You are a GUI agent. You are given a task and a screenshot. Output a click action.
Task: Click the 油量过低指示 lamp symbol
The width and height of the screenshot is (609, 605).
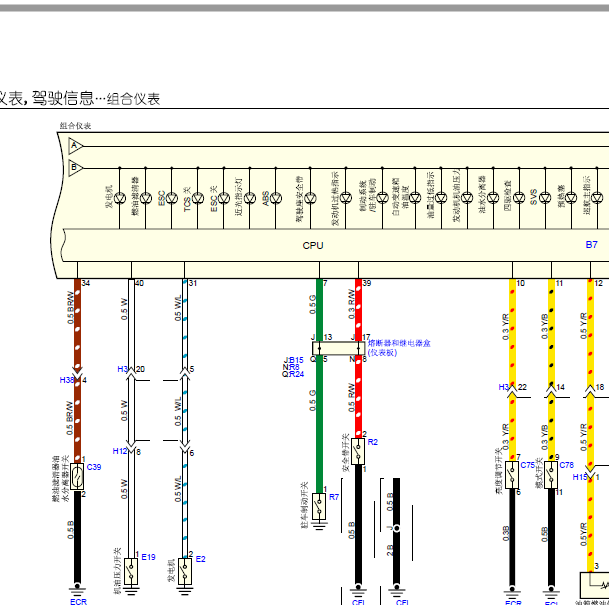point(441,198)
